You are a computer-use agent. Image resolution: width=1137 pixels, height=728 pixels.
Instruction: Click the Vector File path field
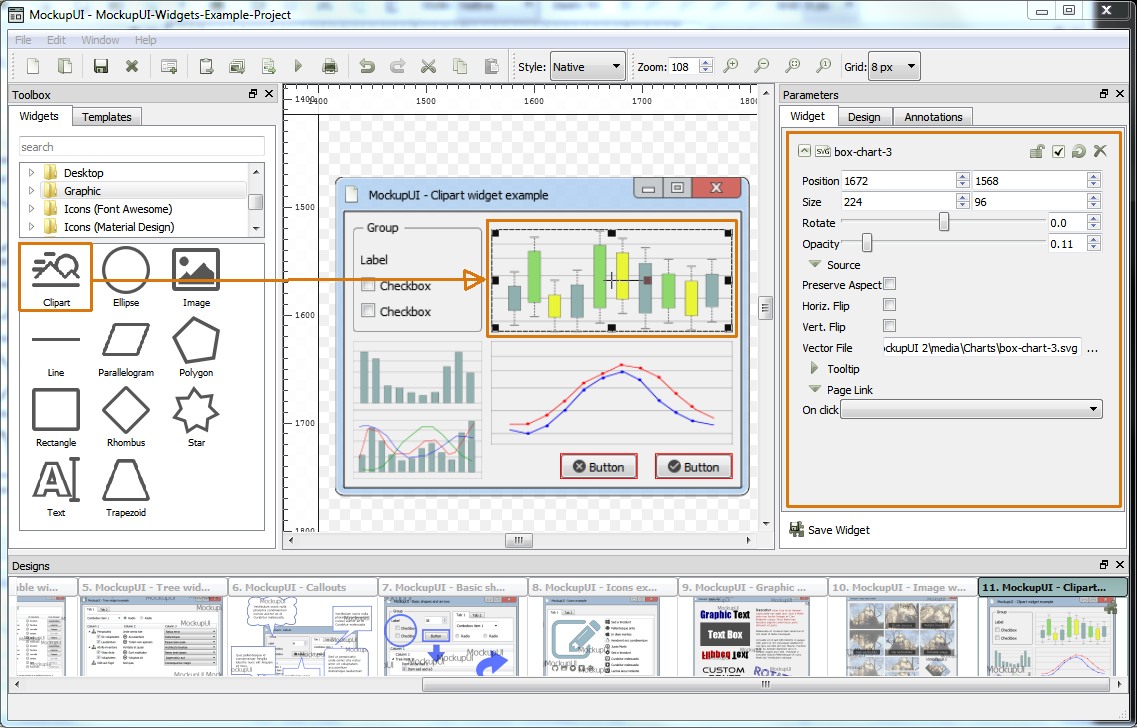(983, 348)
